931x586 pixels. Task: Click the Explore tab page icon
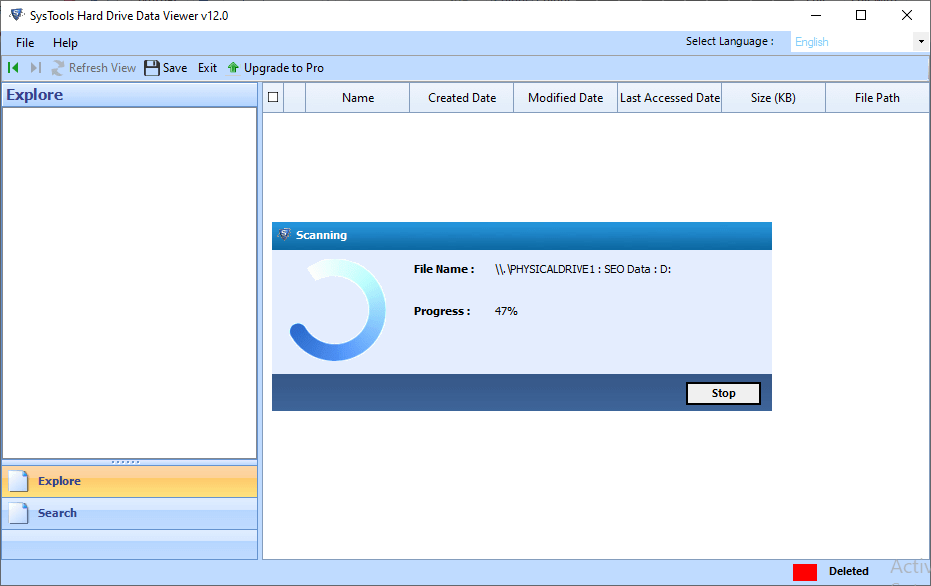(19, 481)
